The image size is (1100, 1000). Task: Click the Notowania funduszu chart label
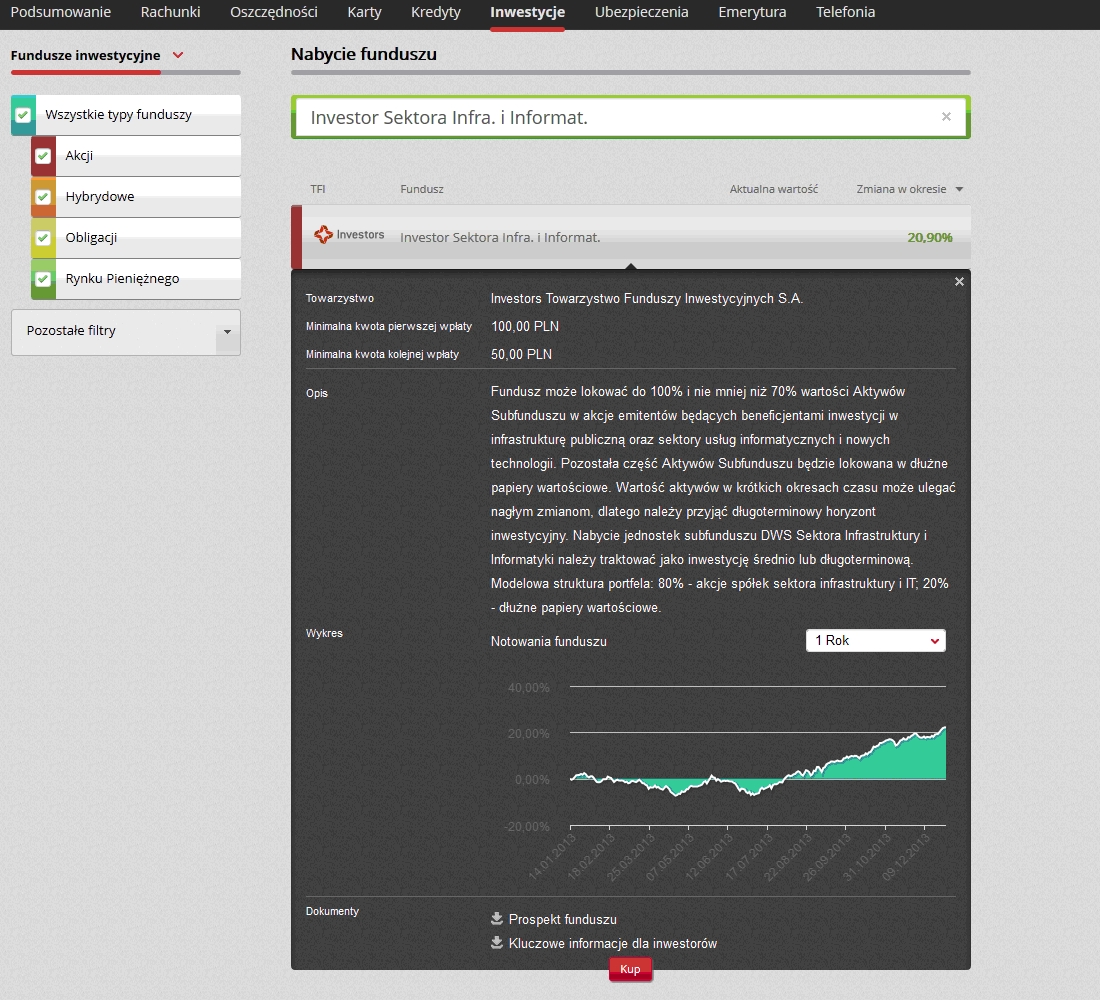point(549,641)
